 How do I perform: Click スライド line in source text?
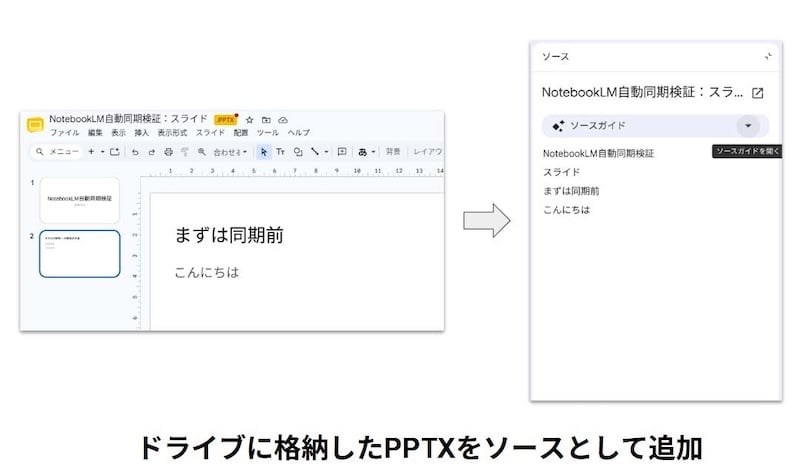click(x=561, y=172)
